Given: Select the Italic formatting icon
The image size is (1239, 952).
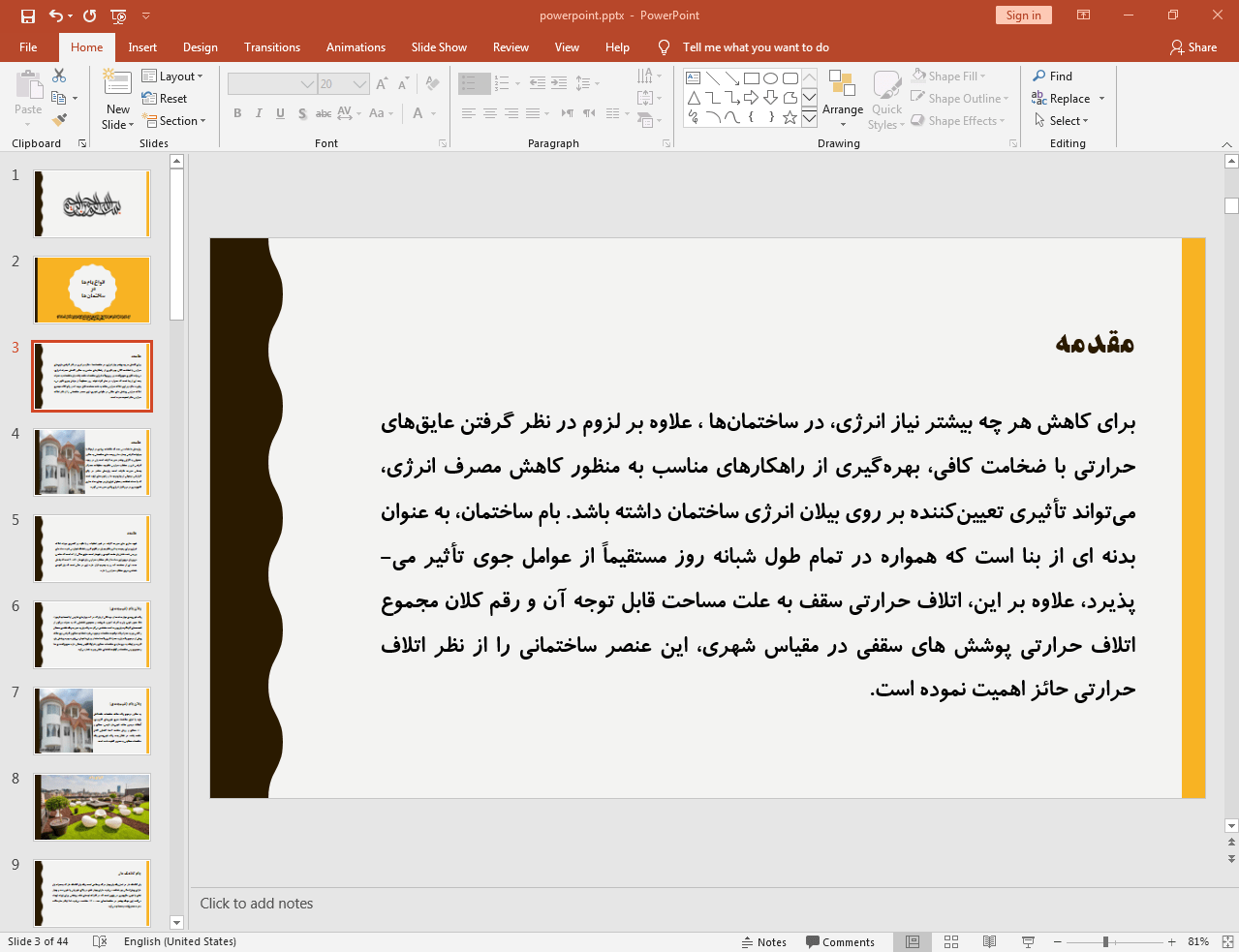Looking at the screenshot, I should [x=258, y=113].
